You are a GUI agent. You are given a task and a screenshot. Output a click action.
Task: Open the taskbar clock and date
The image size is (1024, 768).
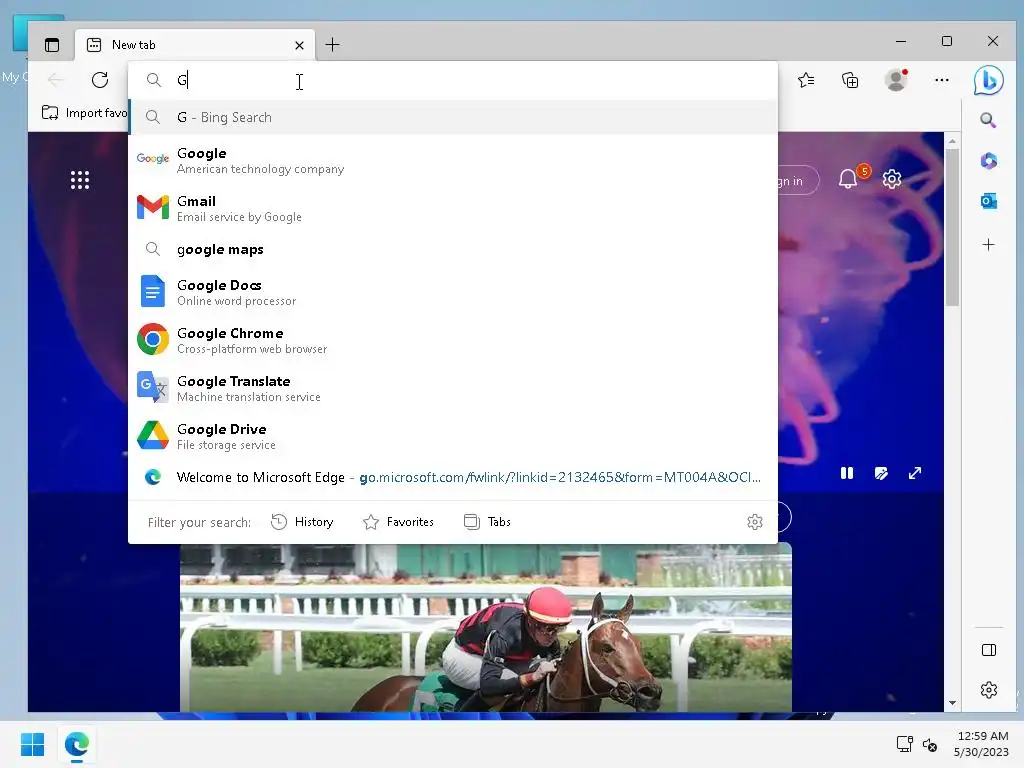[x=981, y=744]
